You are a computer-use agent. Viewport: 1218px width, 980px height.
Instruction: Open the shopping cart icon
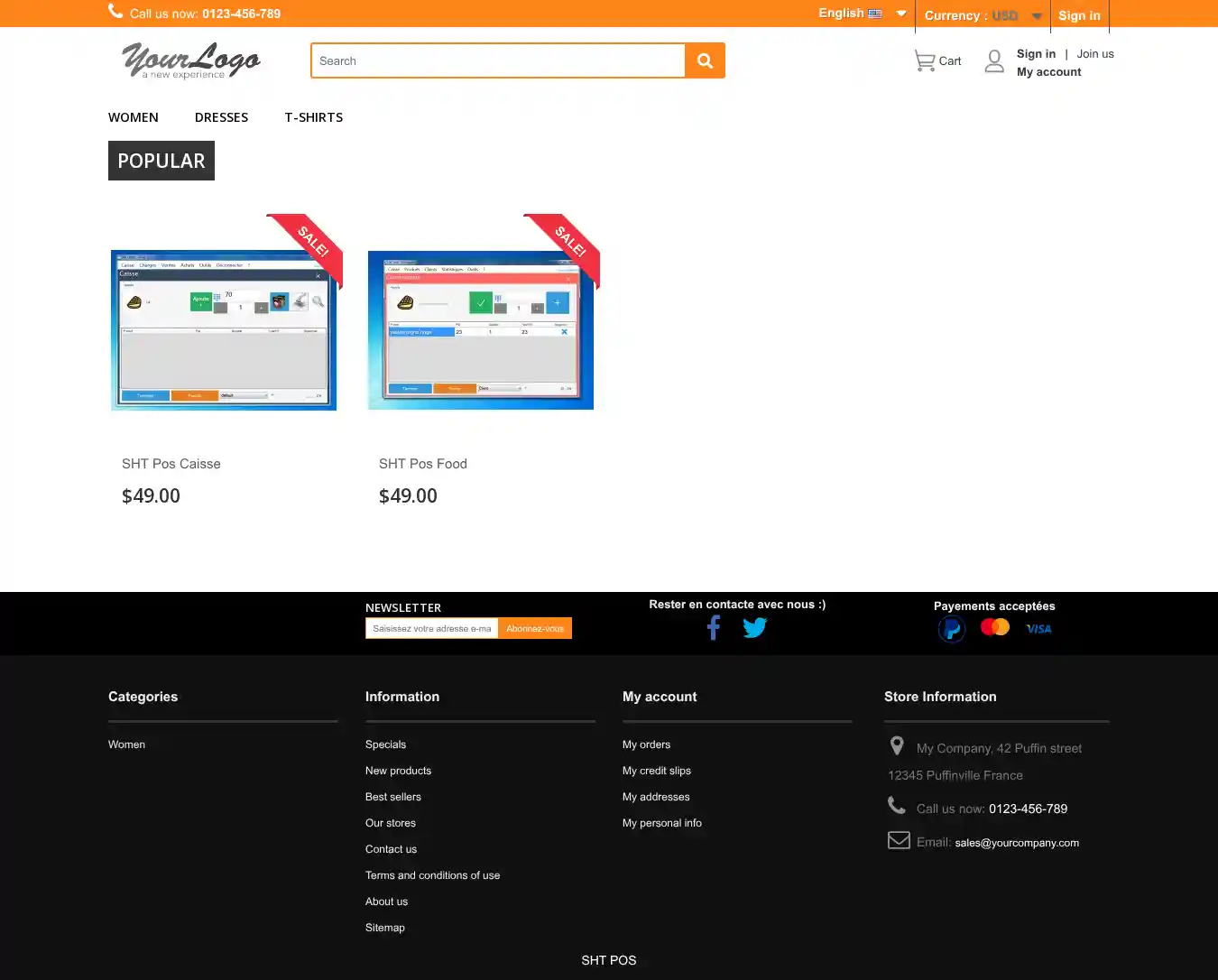tap(925, 60)
